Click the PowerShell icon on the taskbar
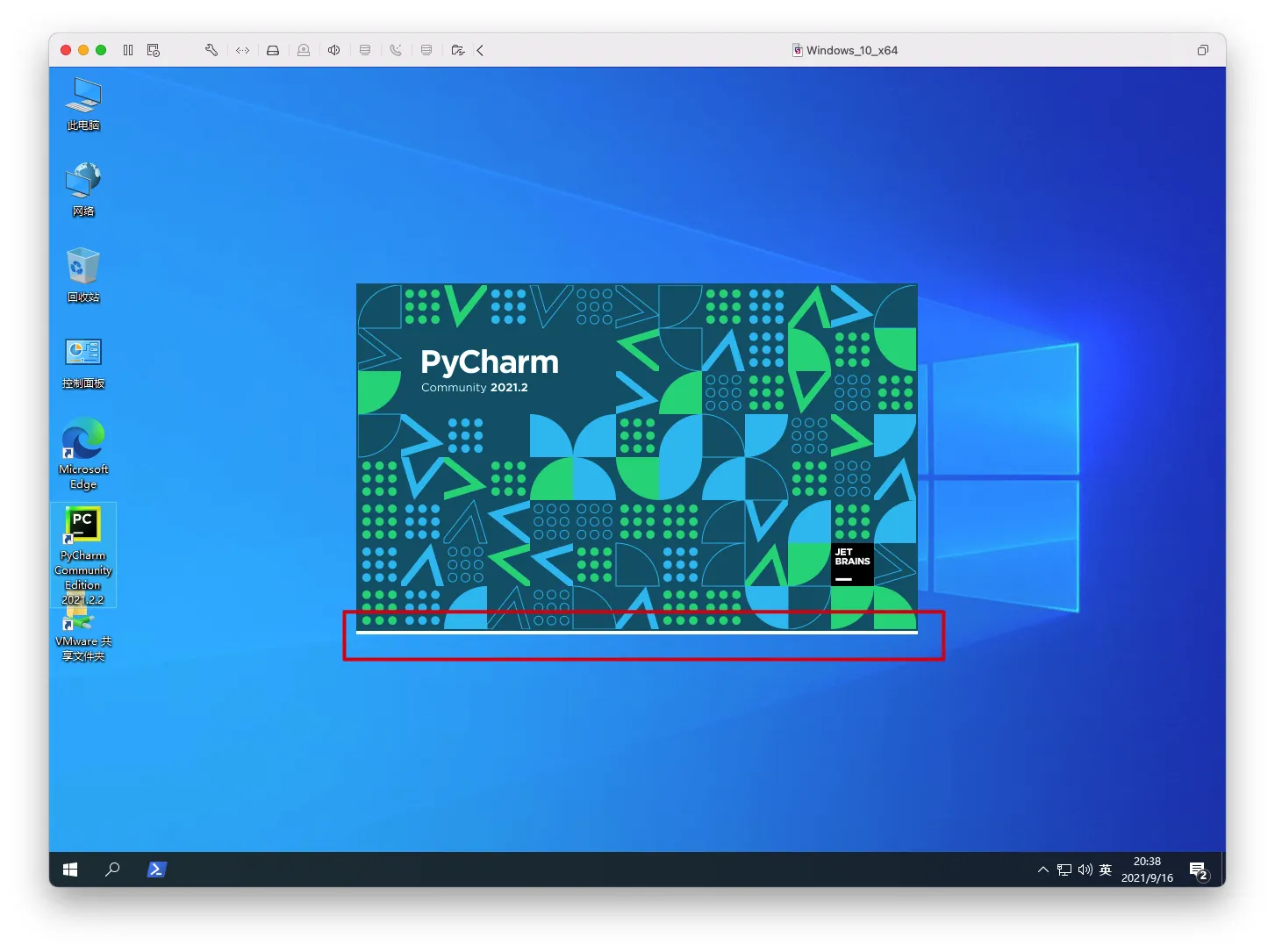 click(156, 870)
